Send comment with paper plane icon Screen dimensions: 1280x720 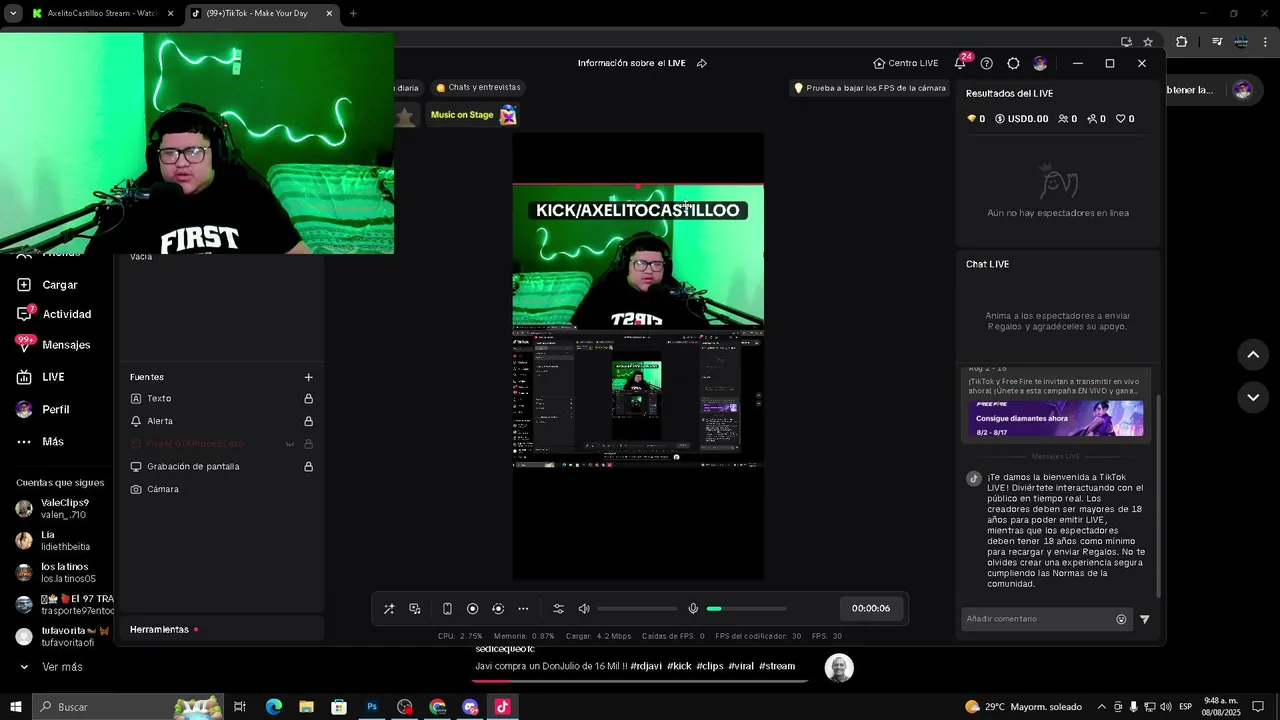pyautogui.click(x=1145, y=619)
